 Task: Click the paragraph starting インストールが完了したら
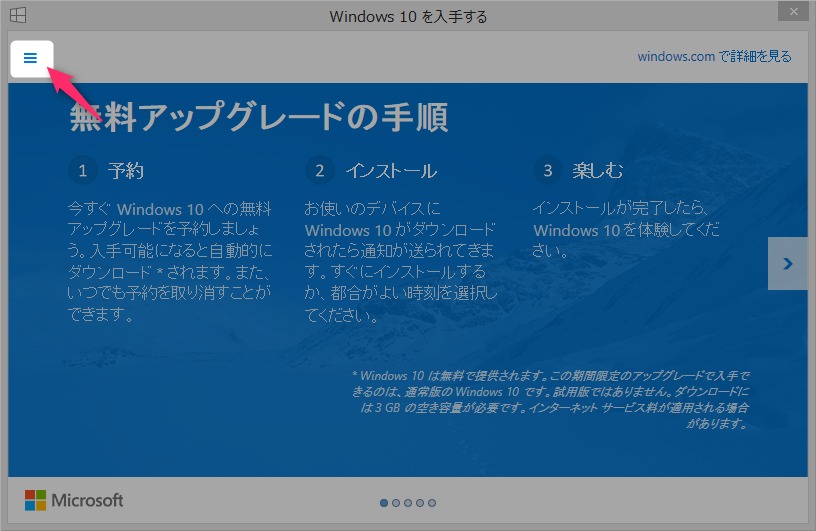(x=626, y=229)
